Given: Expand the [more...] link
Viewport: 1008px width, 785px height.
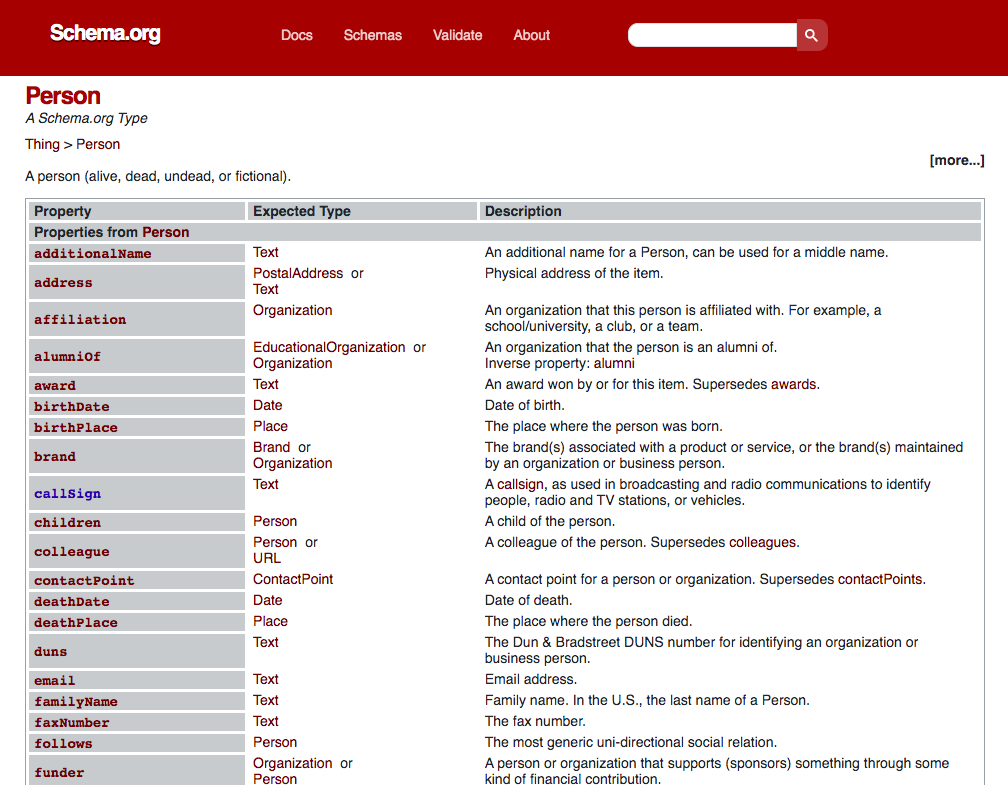Looking at the screenshot, I should point(957,160).
